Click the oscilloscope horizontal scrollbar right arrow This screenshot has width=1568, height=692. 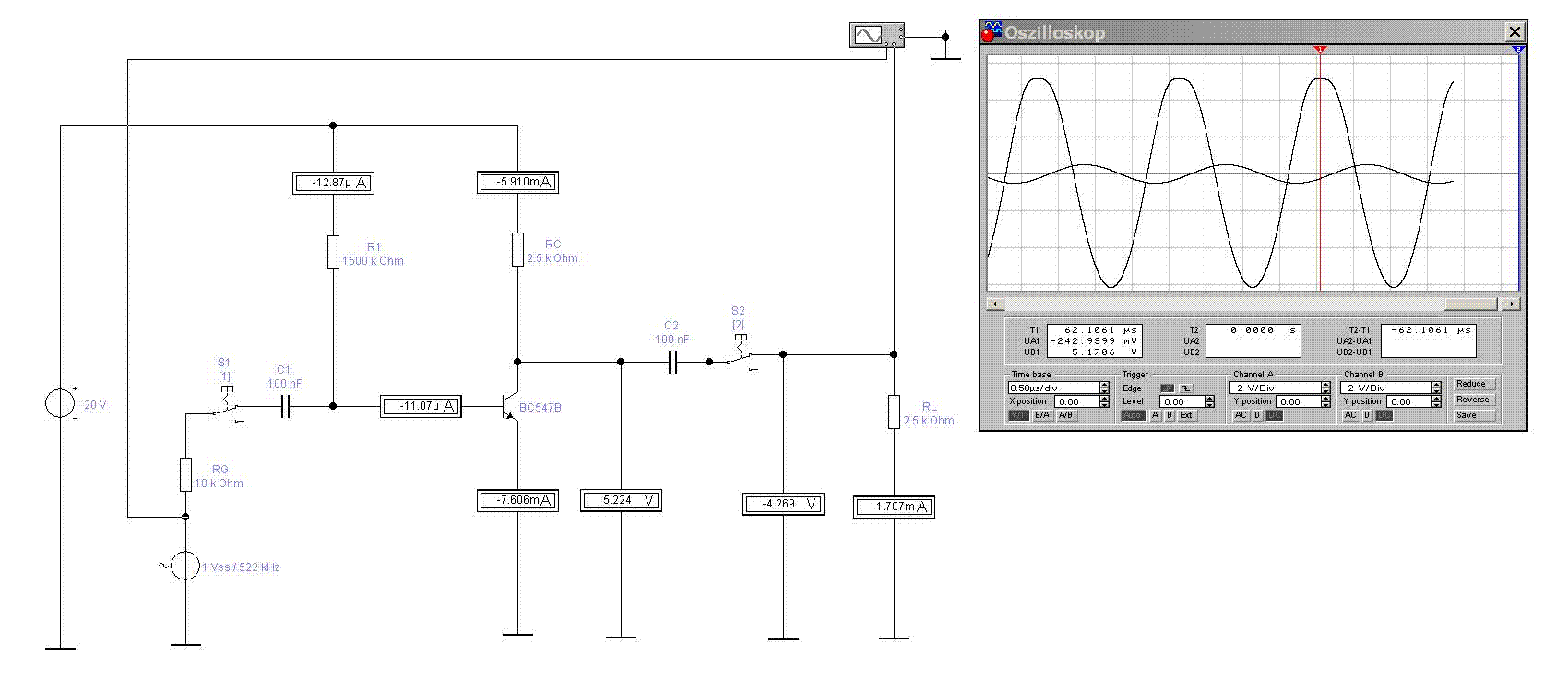(x=1511, y=304)
